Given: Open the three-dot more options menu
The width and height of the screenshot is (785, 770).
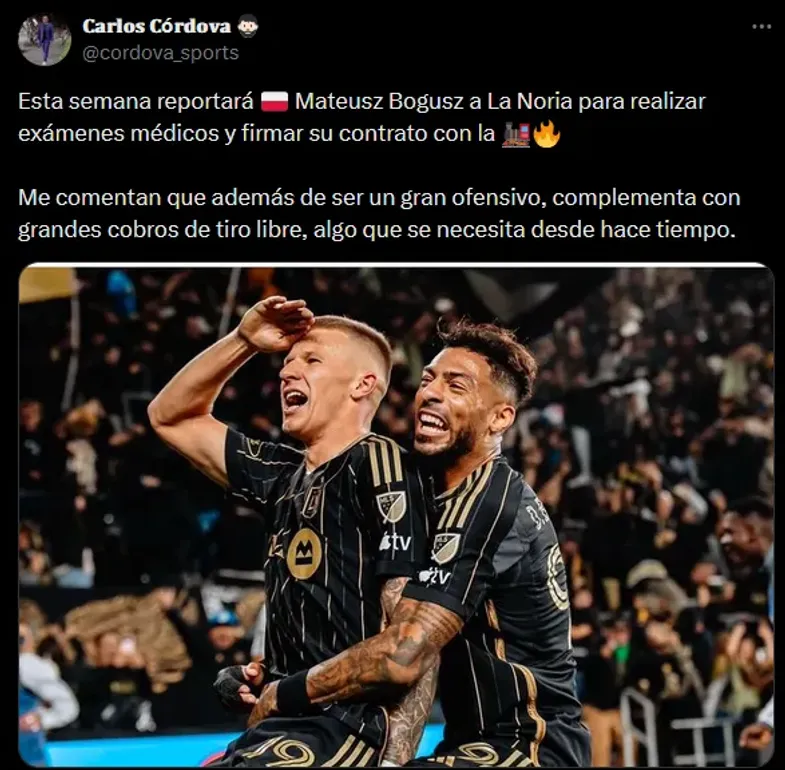Looking at the screenshot, I should (761, 27).
